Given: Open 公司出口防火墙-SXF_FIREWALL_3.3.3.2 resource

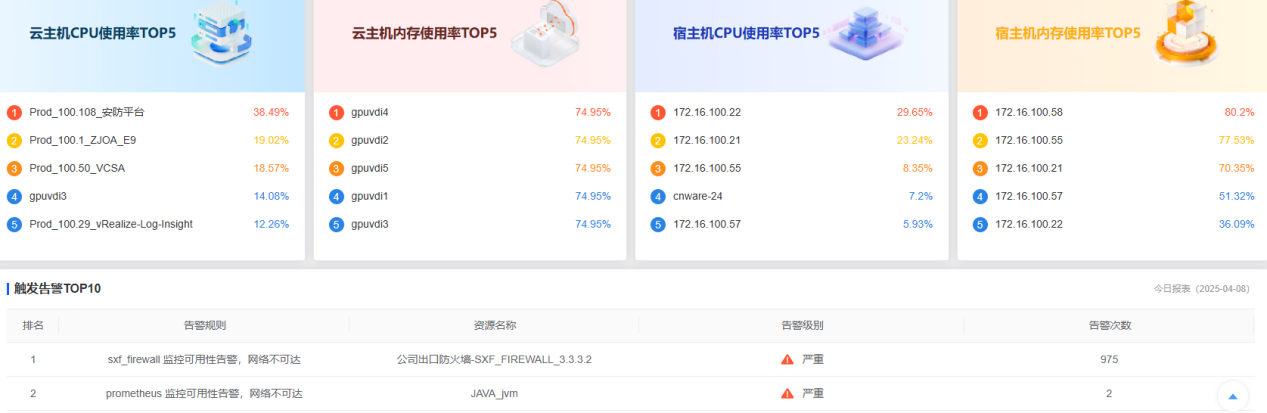Looking at the screenshot, I should [494, 359].
